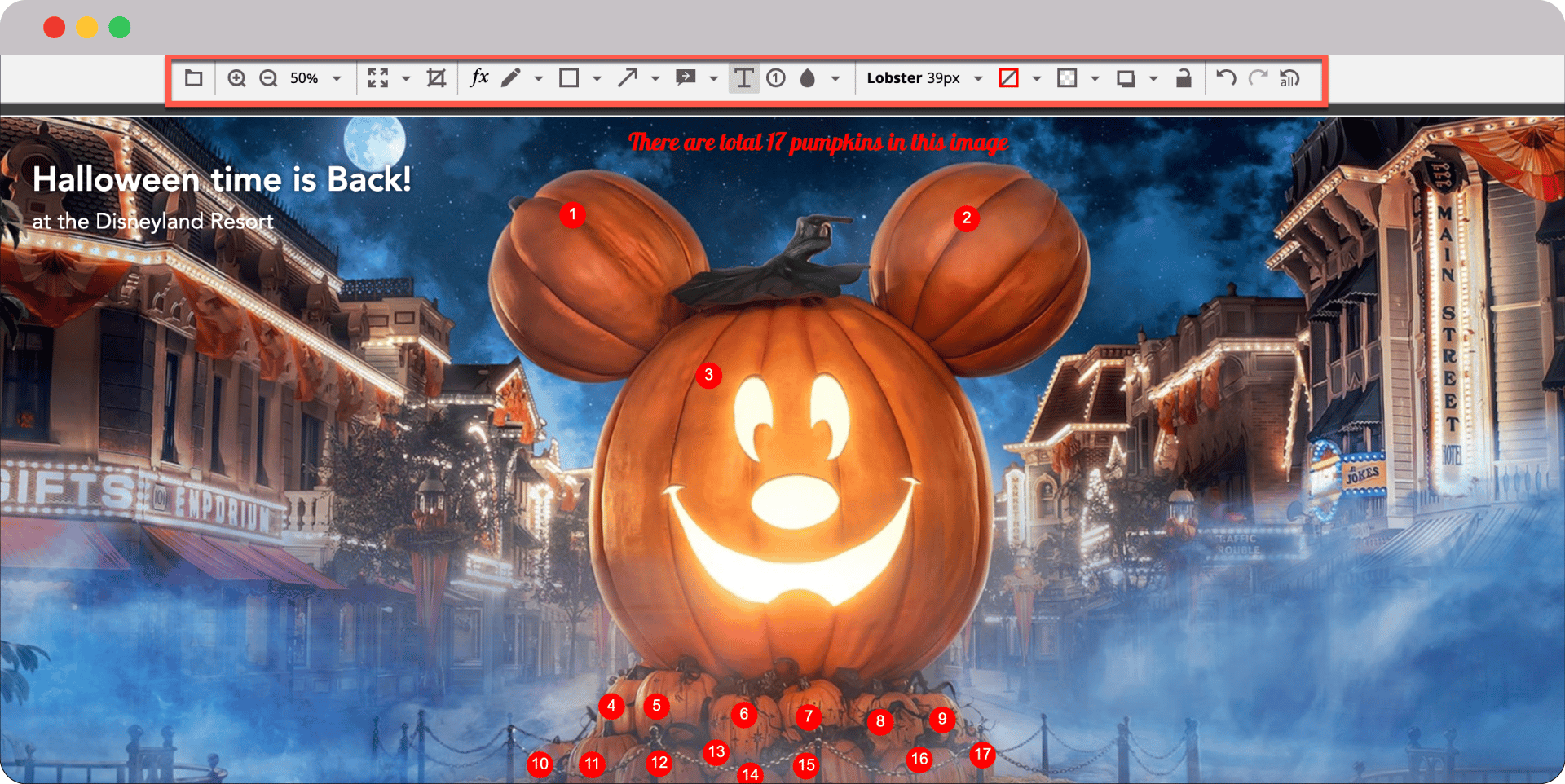1565x784 pixels.
Task: Open the fx effects tool
Action: 479,78
